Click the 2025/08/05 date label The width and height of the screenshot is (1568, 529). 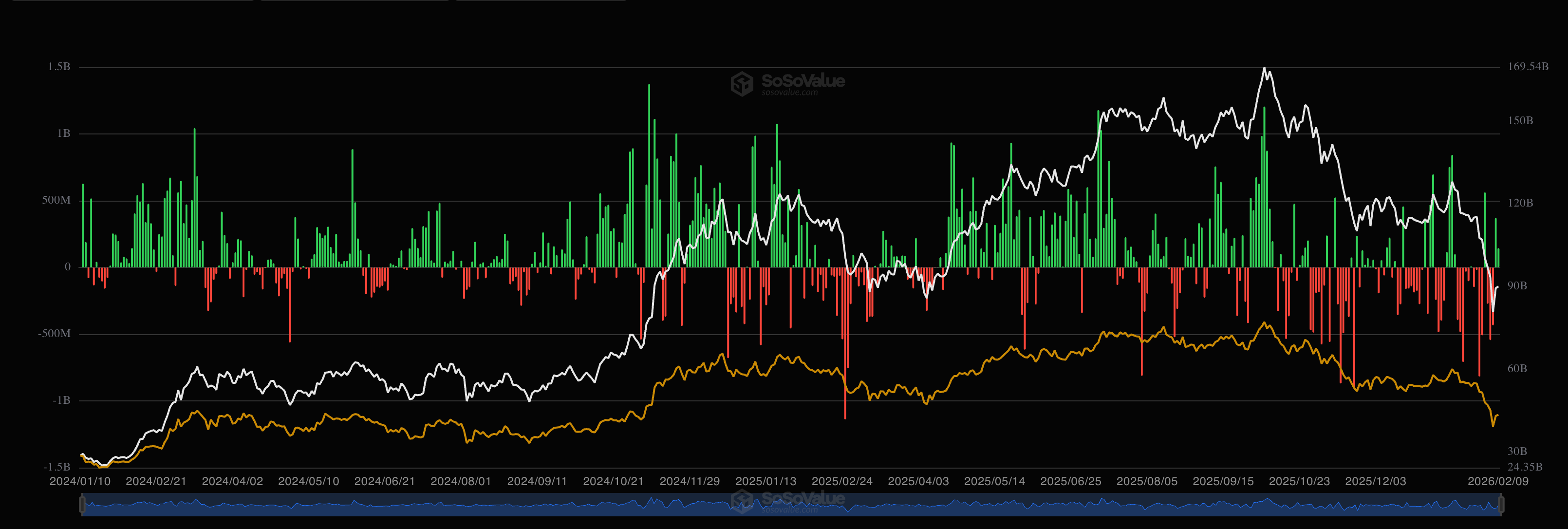[1147, 482]
